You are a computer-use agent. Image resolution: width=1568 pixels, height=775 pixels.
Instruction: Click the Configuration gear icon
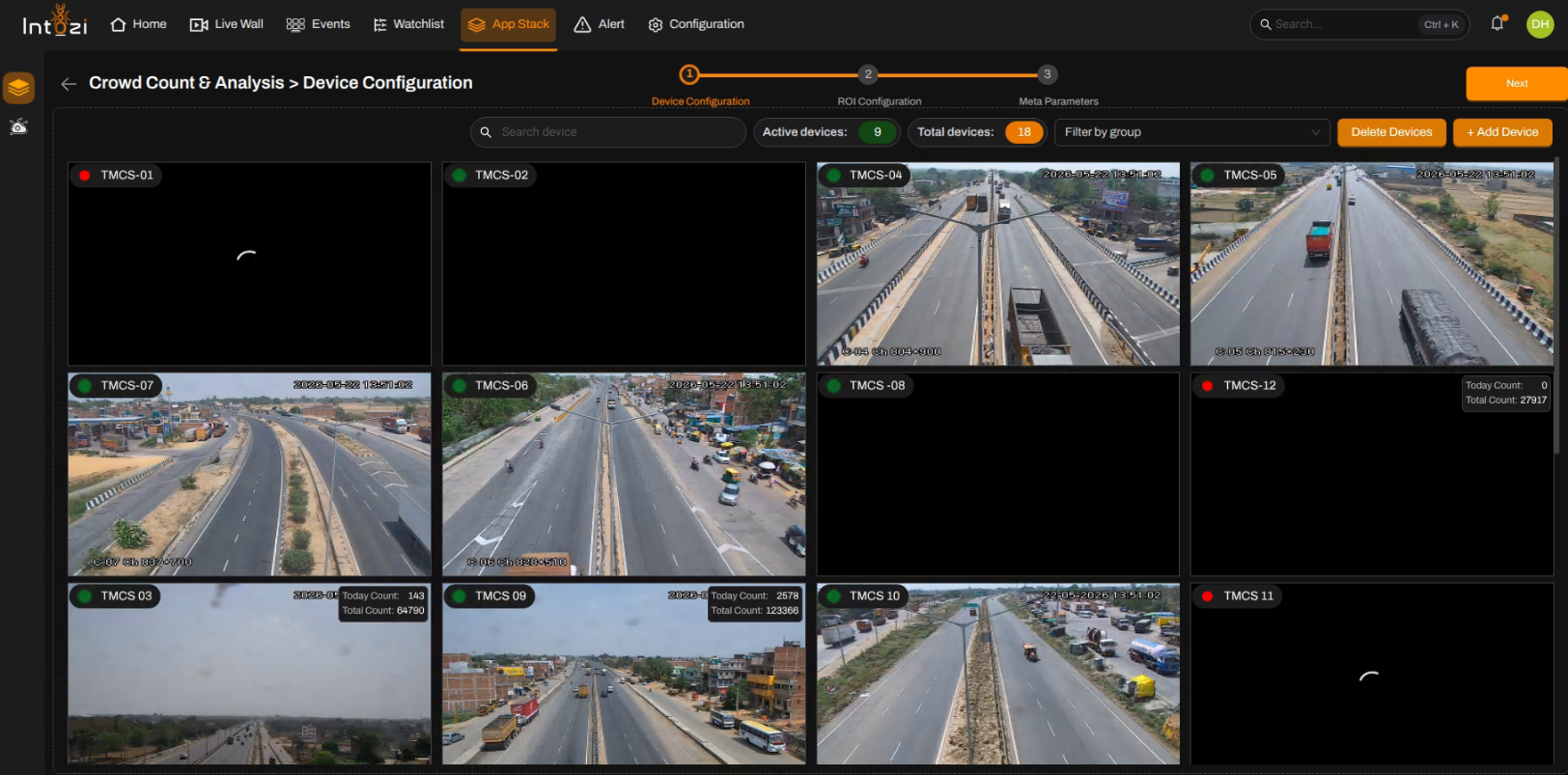[656, 25]
